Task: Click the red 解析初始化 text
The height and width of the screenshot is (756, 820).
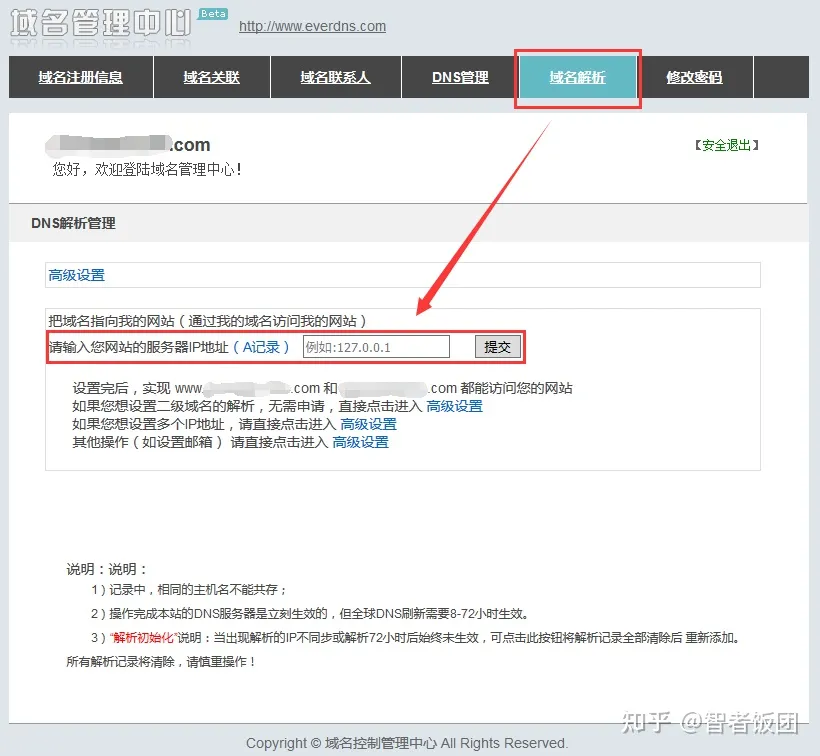Action: (x=143, y=637)
